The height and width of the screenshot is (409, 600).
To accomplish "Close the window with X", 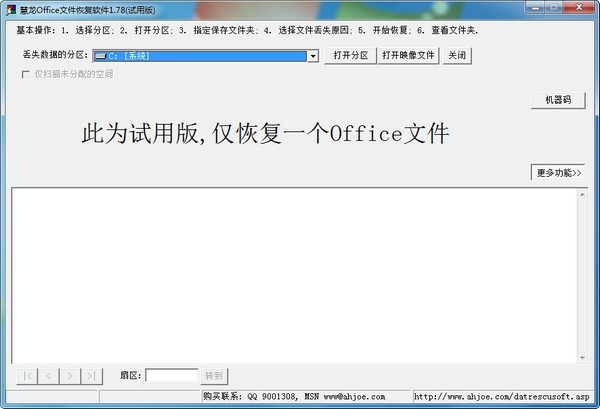I will pyautogui.click(x=579, y=8).
